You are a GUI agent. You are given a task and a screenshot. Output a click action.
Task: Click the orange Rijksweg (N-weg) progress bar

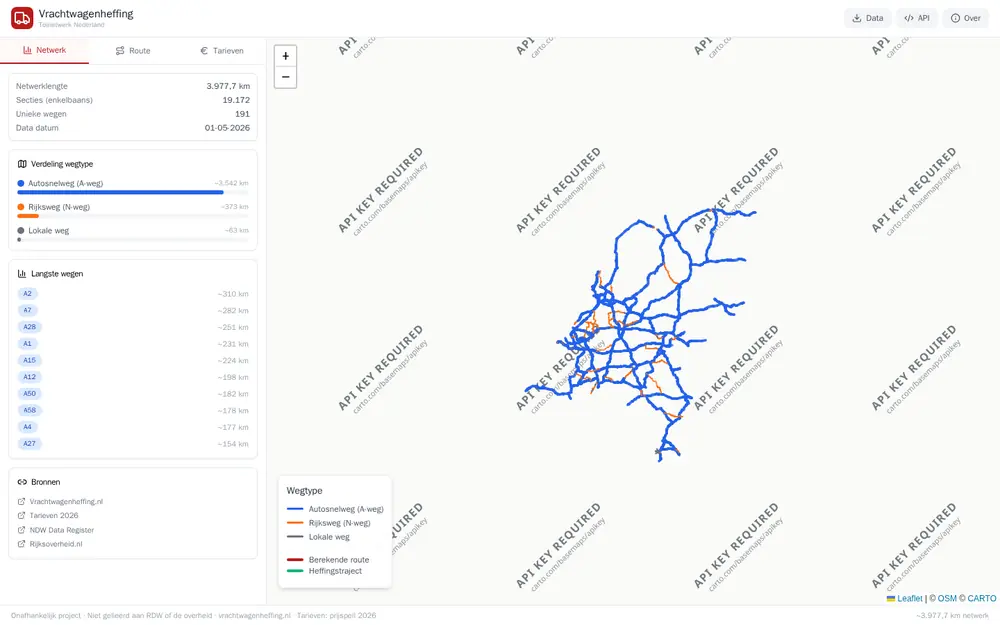(28, 216)
